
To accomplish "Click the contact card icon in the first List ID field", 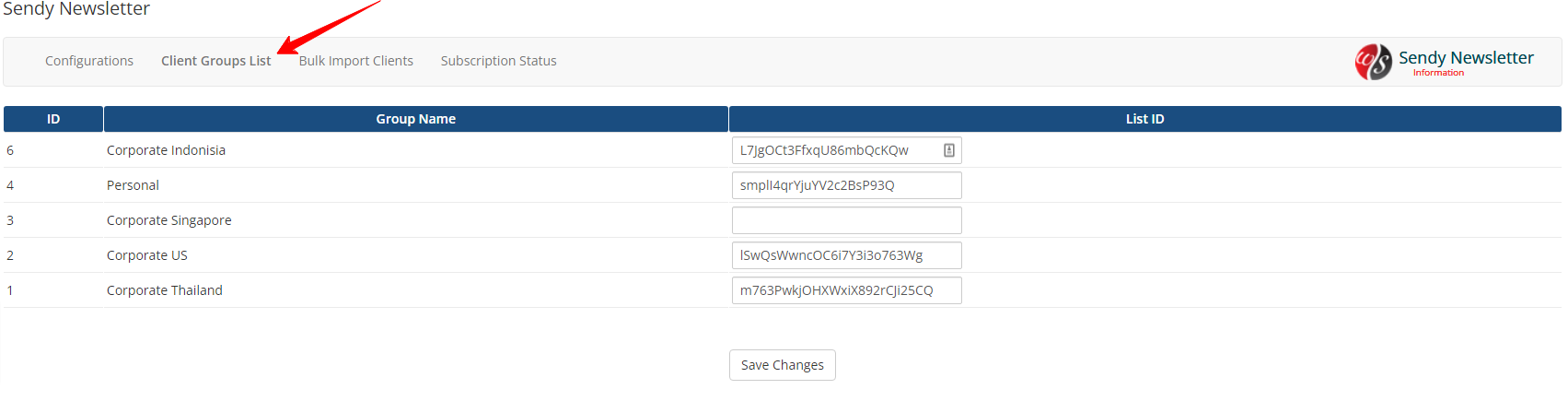I will pos(948,150).
